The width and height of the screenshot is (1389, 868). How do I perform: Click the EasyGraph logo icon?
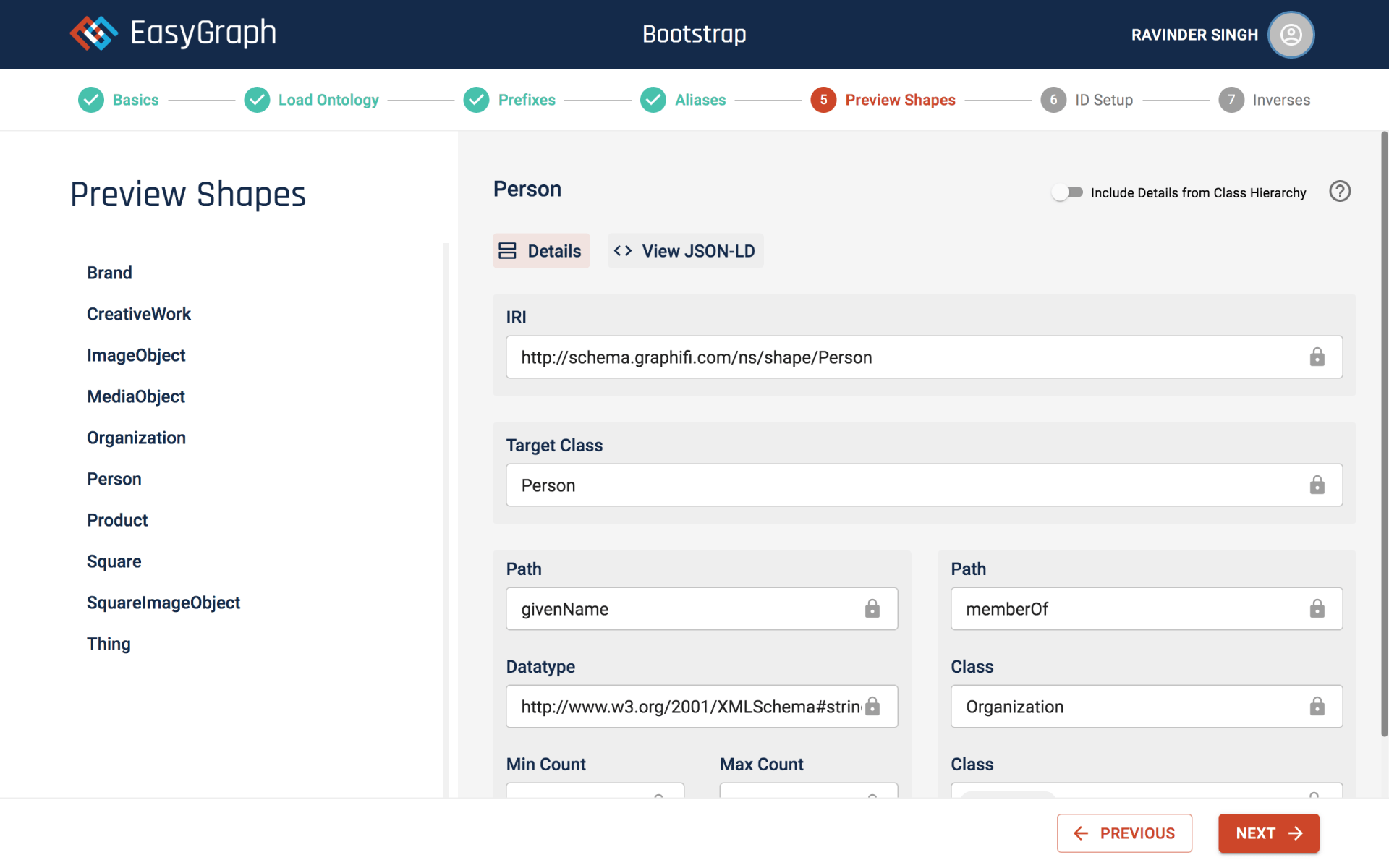pyautogui.click(x=93, y=33)
